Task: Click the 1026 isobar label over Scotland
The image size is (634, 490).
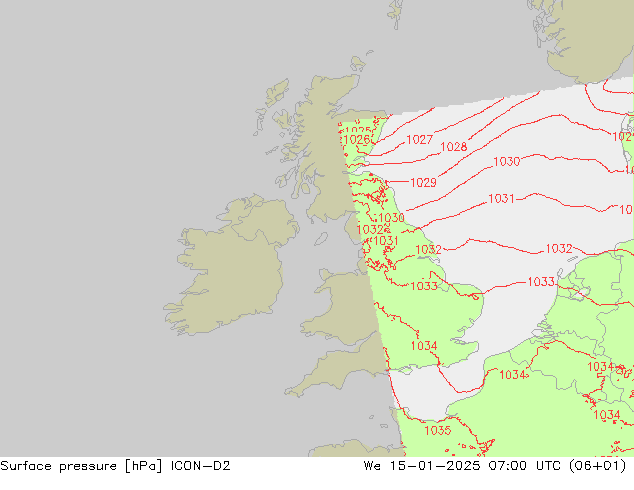Action: point(357,140)
